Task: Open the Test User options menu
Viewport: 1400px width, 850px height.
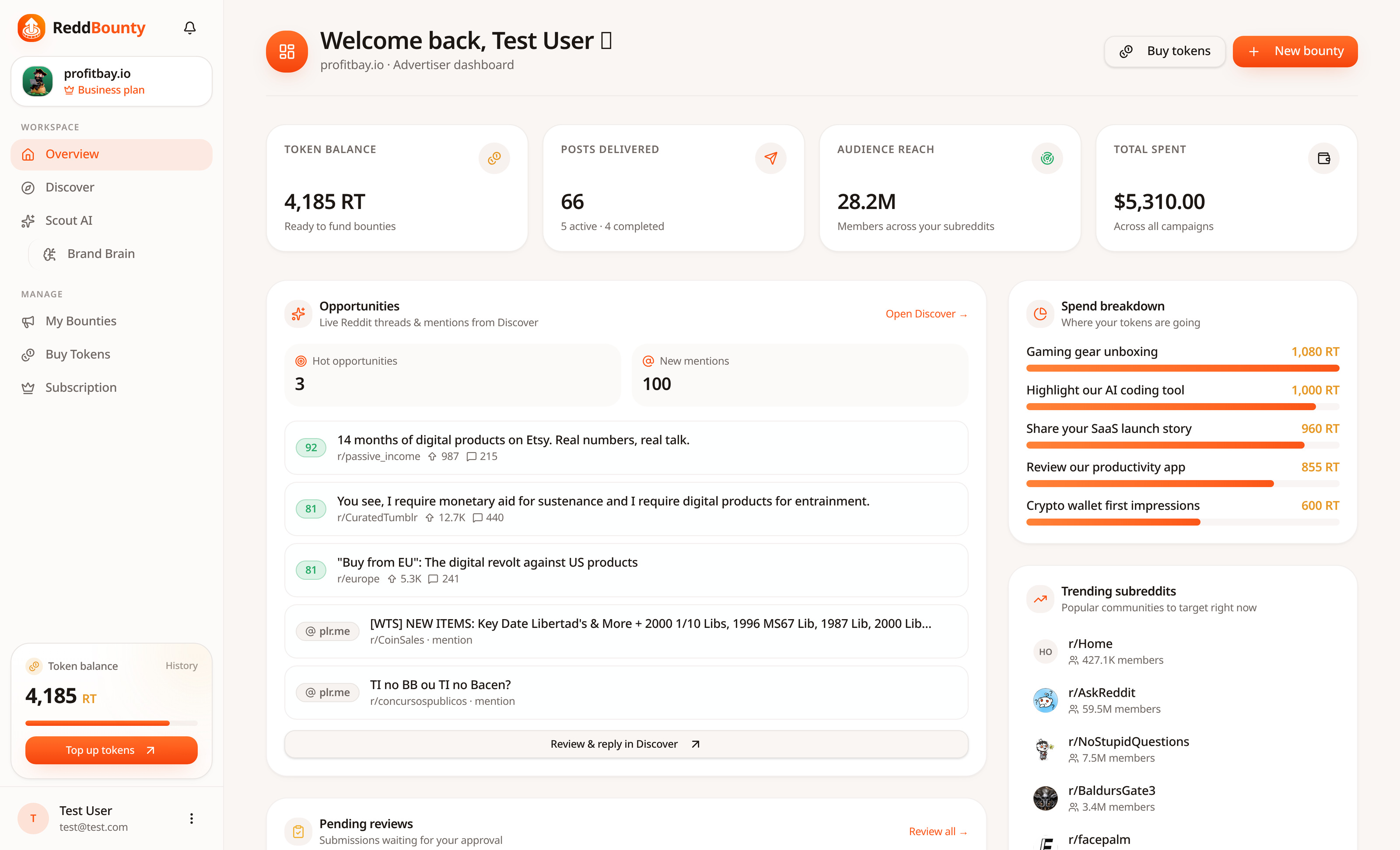Action: 192,819
